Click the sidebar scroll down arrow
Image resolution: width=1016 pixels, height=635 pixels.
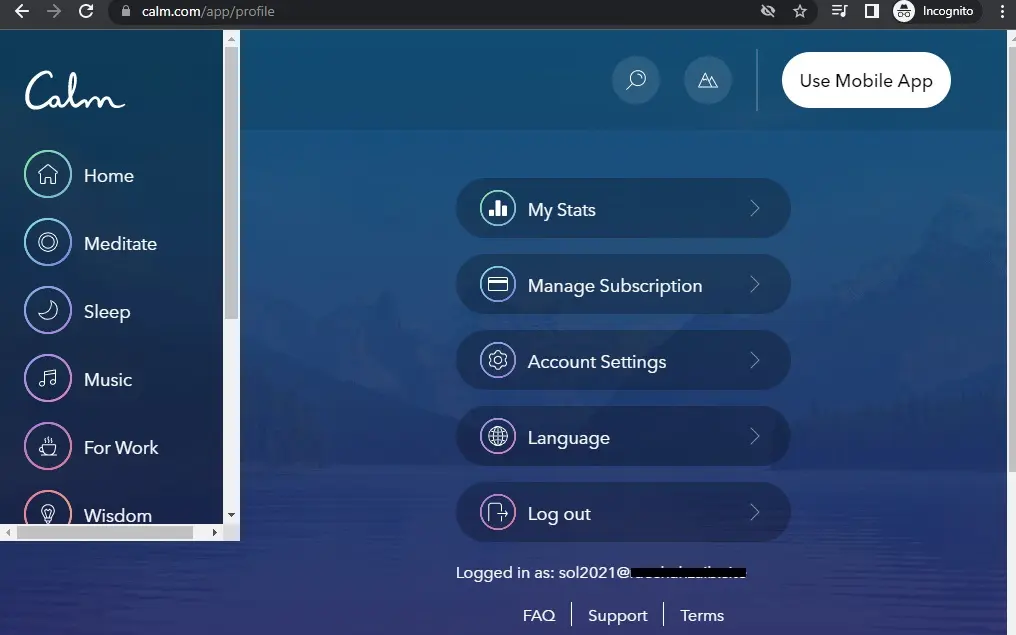(231, 515)
